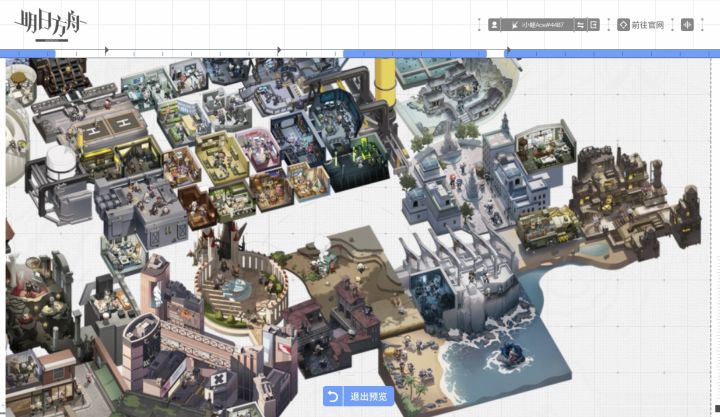Click the return arrow icon on 退出预览

tap(333, 396)
